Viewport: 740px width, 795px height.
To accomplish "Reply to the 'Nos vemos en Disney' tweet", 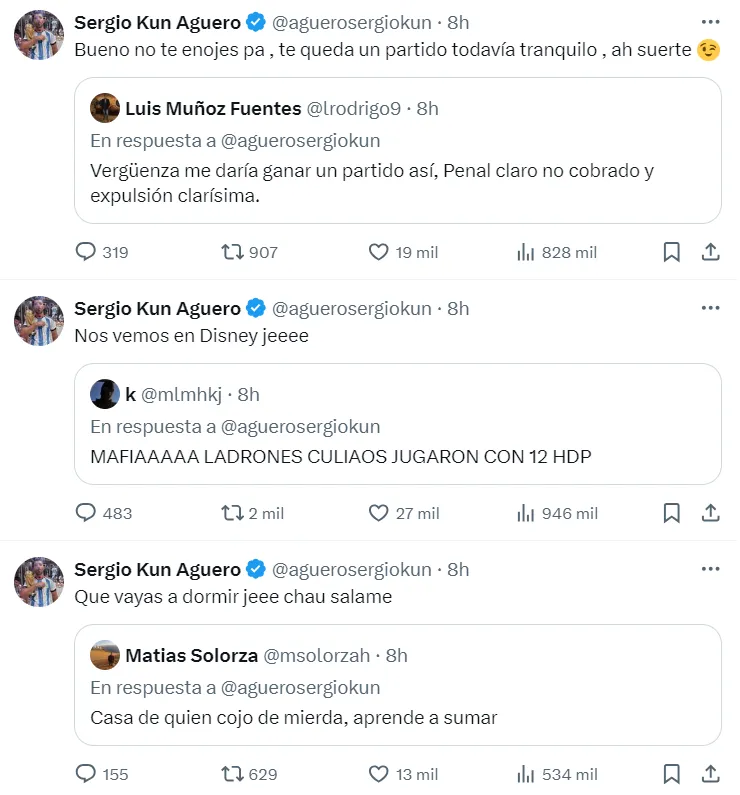I will click(x=86, y=513).
